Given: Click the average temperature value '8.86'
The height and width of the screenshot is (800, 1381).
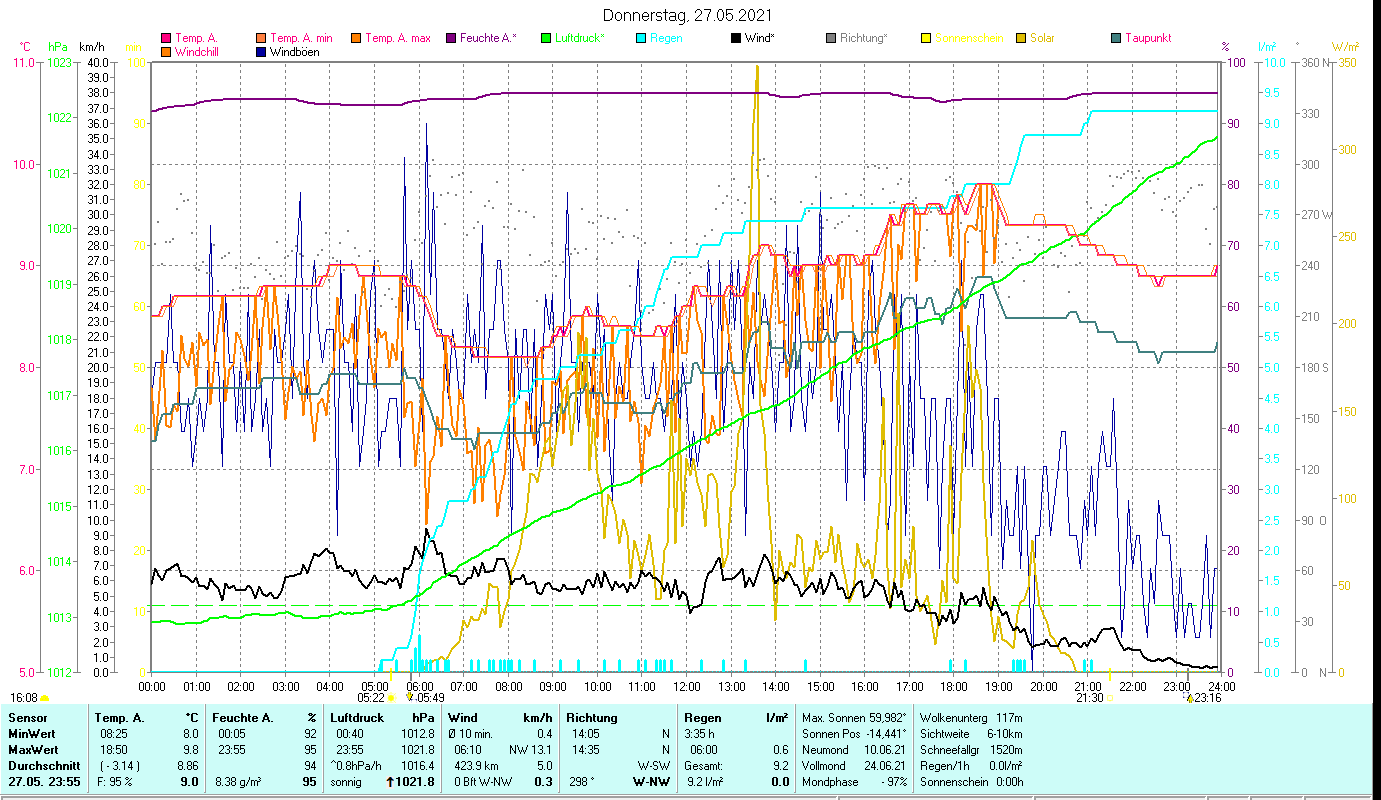Looking at the screenshot, I should click(188, 765).
